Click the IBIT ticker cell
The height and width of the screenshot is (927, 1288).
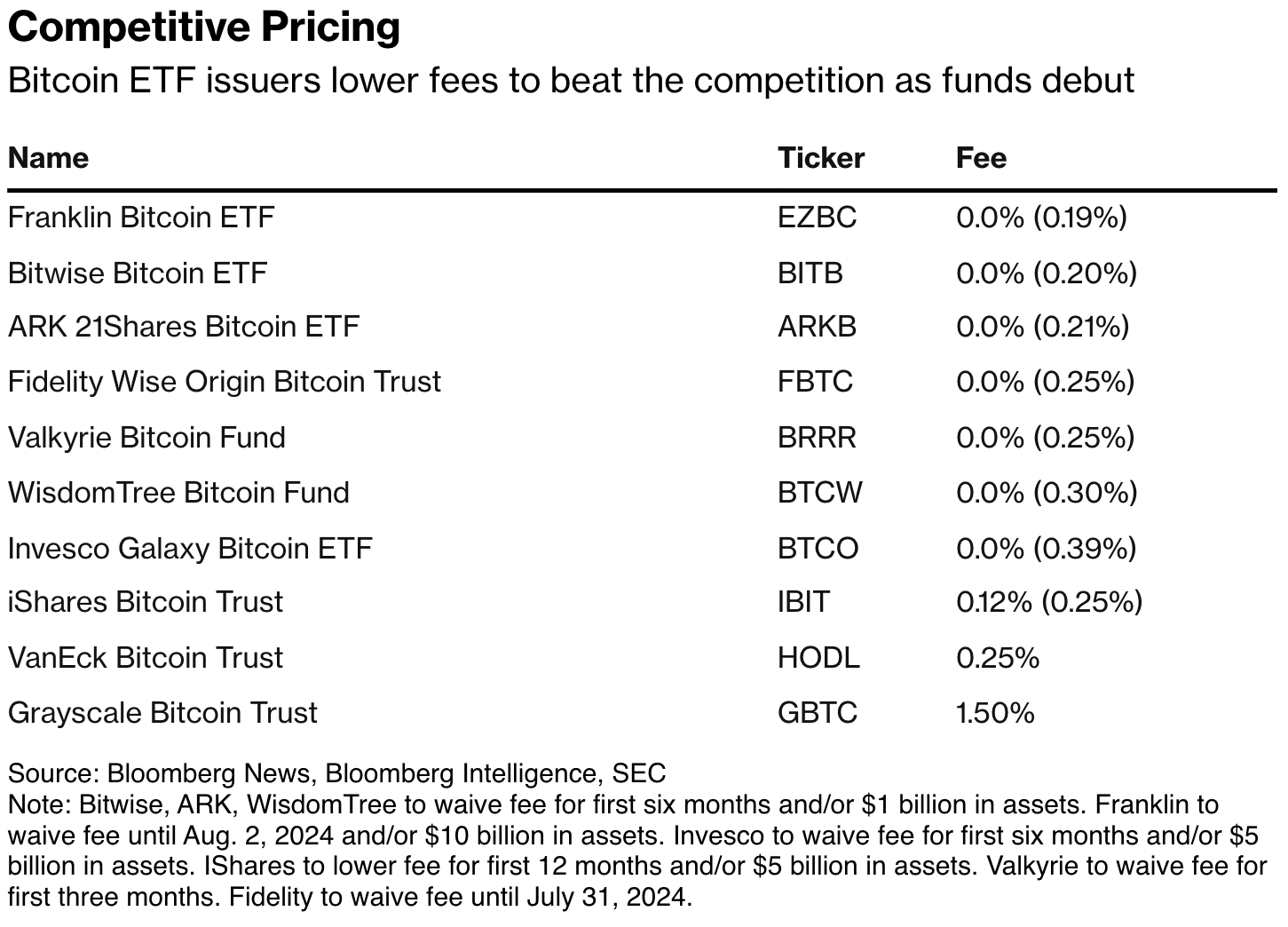[803, 602]
